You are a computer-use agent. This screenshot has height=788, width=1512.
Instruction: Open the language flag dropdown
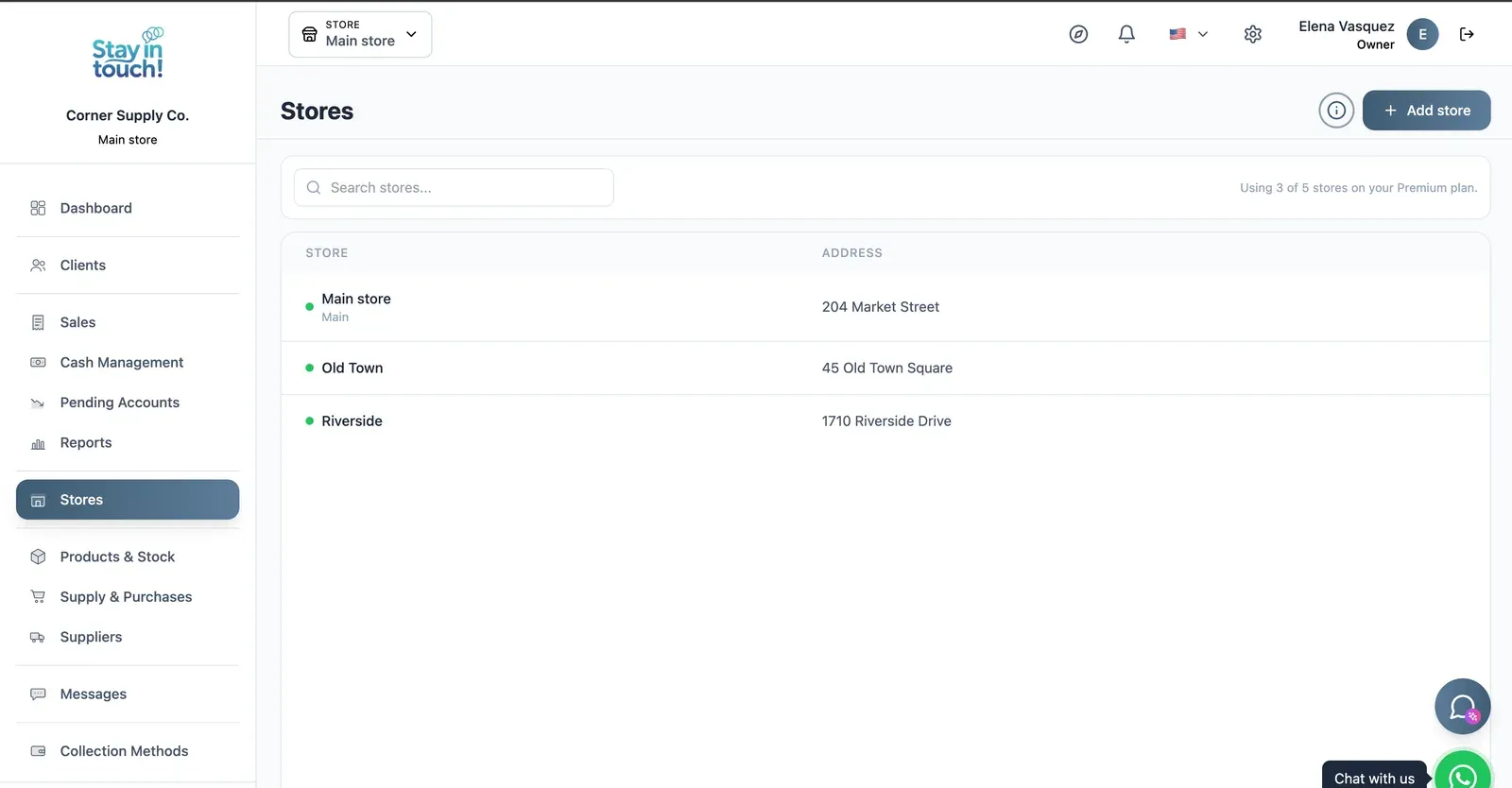pos(1188,34)
